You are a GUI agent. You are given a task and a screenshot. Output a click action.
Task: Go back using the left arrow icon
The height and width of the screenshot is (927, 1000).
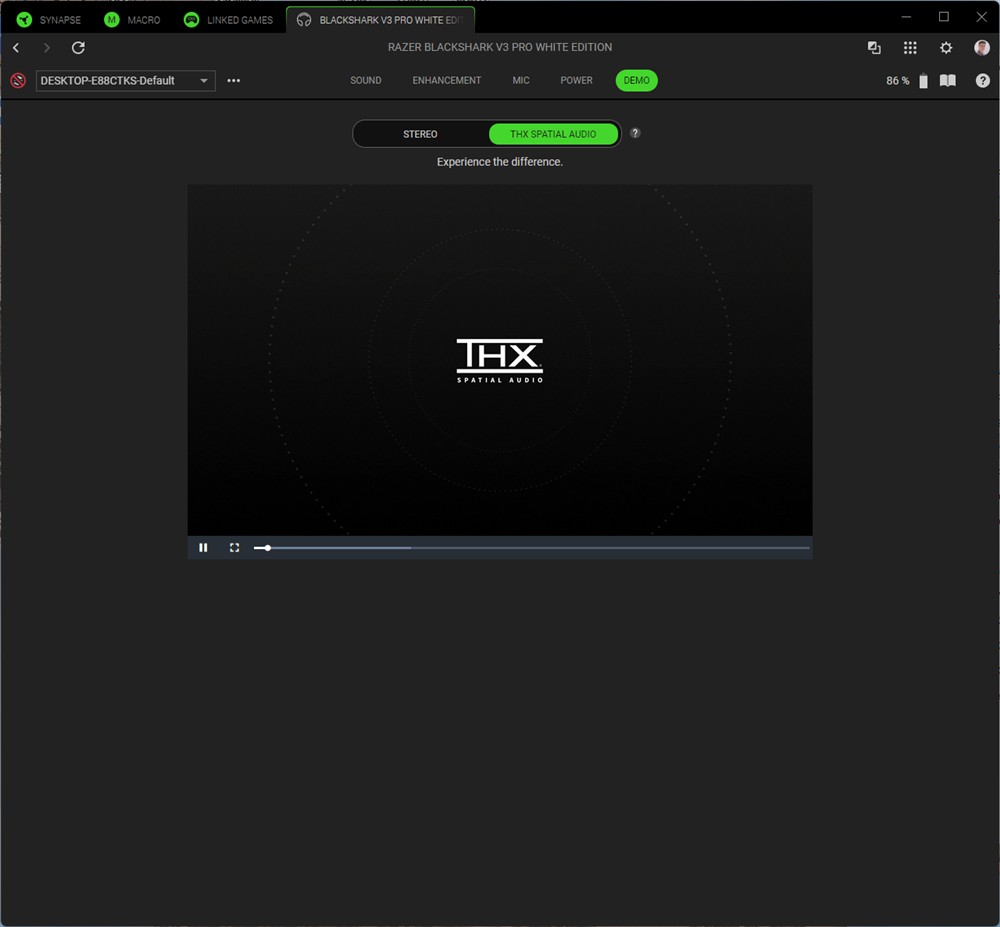coord(16,48)
